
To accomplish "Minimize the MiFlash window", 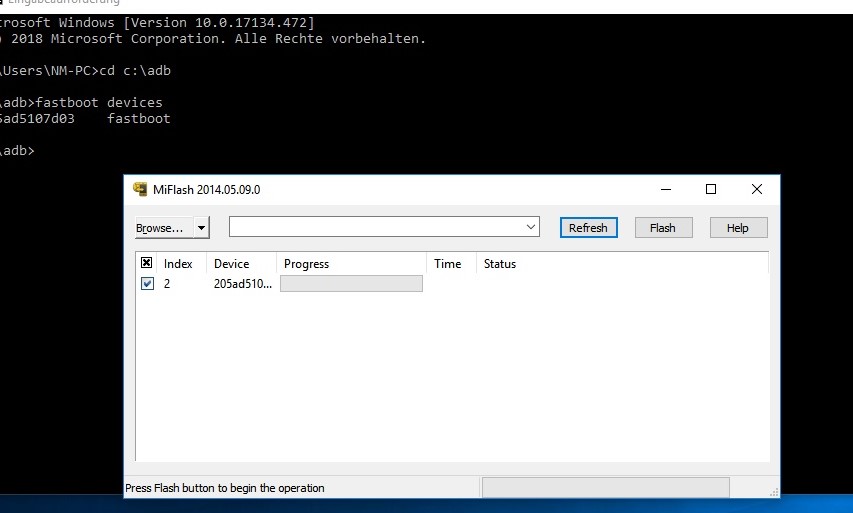I will [666, 189].
